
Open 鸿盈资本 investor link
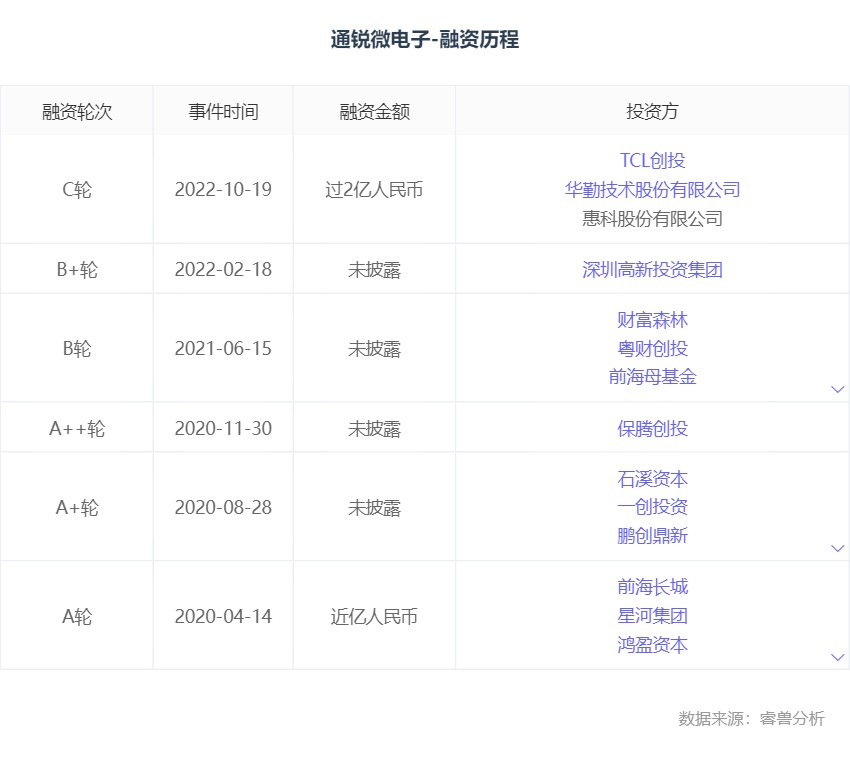pos(652,645)
